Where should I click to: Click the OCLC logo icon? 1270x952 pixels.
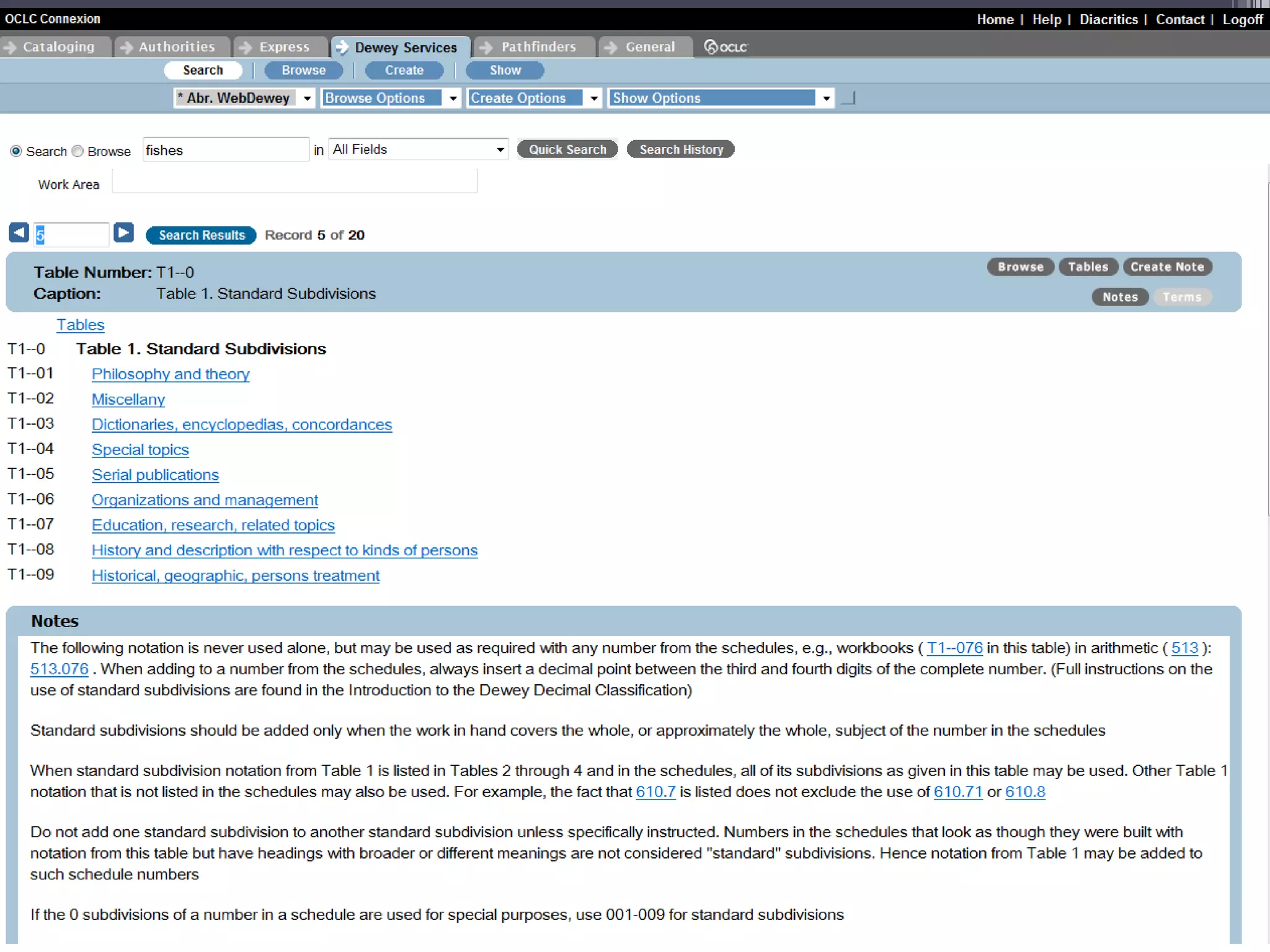tap(726, 47)
